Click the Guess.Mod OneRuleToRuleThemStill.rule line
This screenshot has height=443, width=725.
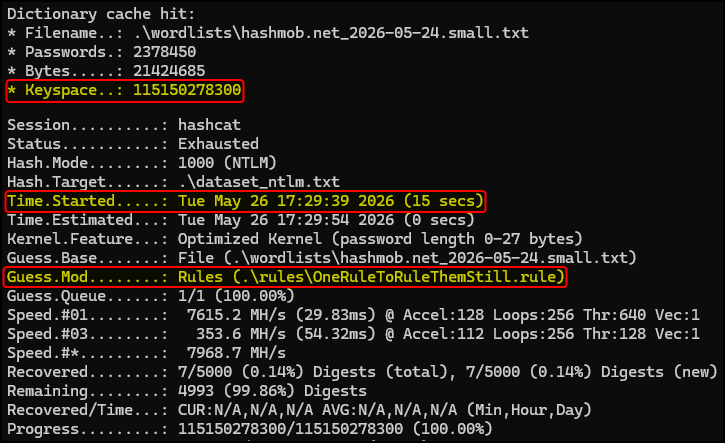(x=286, y=277)
